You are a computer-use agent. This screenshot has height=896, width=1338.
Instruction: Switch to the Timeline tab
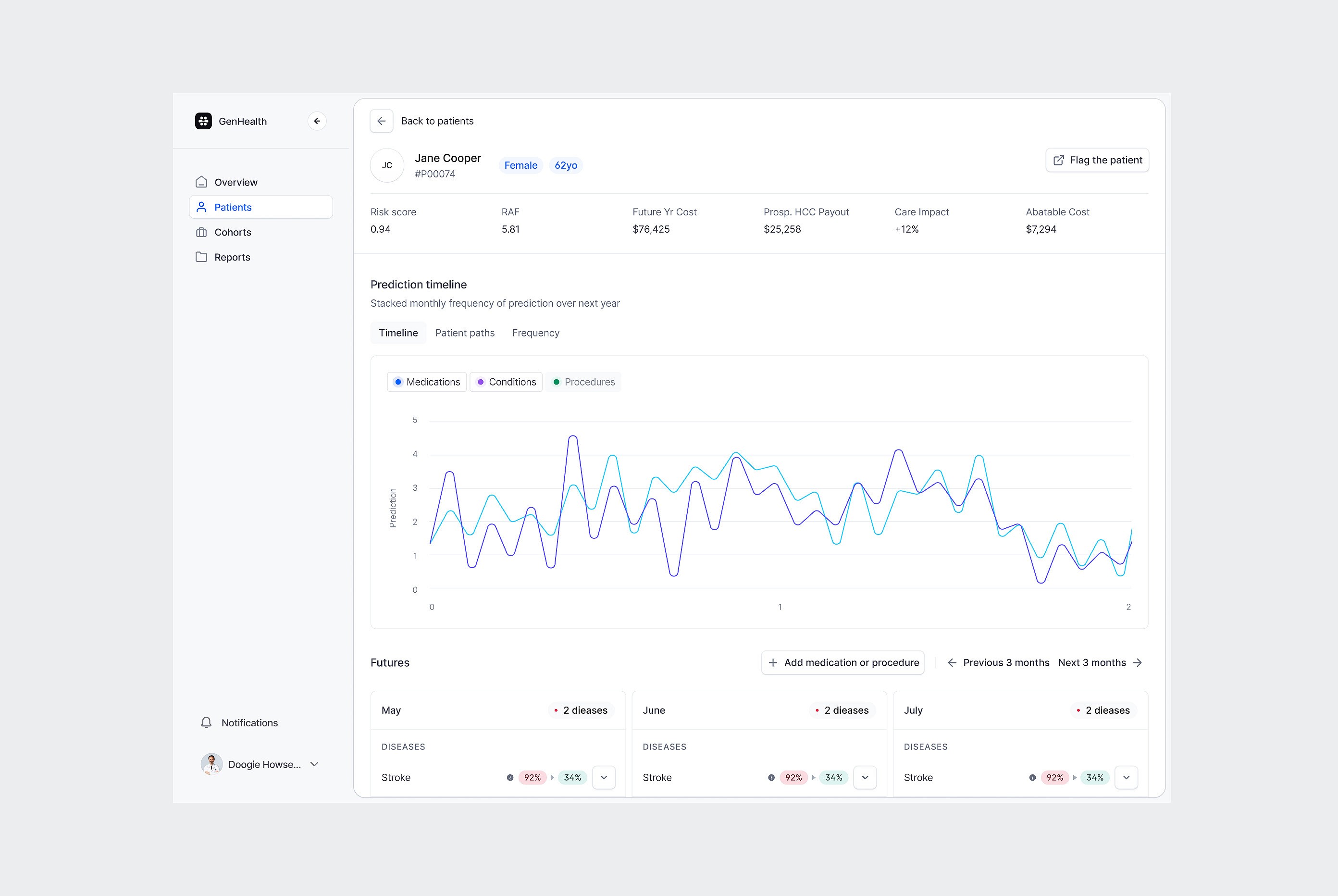[x=398, y=333]
